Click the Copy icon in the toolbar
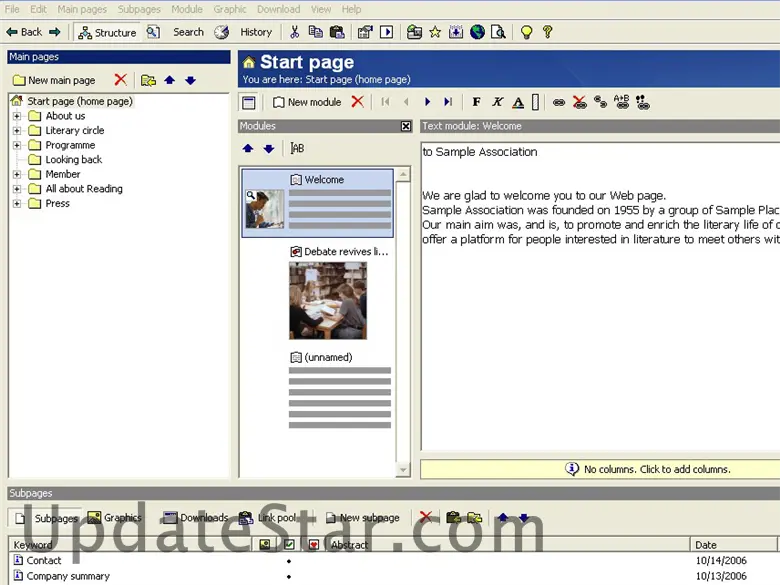Screen dimensions: 780x585 pos(315,32)
